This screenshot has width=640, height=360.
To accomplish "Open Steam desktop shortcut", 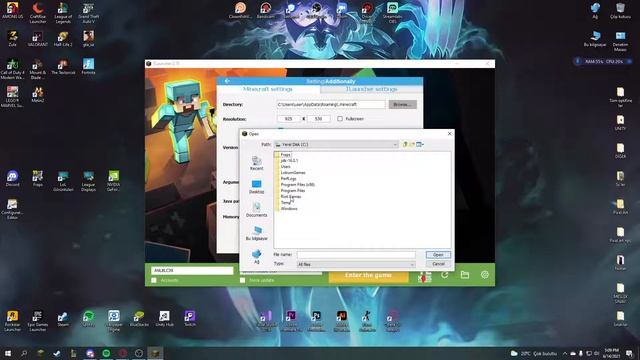I will point(63,319).
